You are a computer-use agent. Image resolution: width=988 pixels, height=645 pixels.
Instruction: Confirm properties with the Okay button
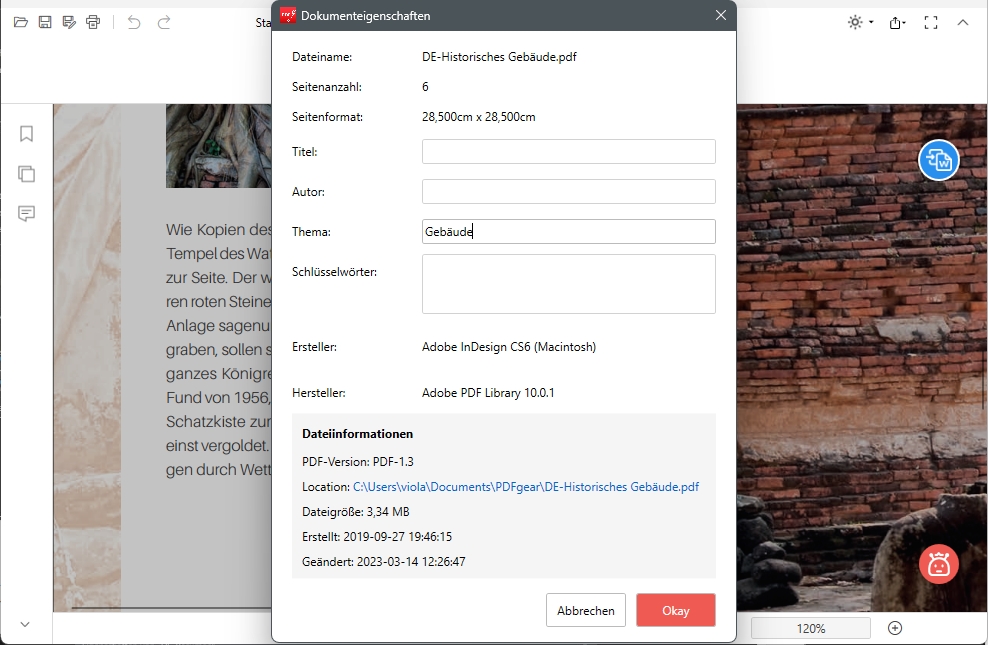(675, 610)
